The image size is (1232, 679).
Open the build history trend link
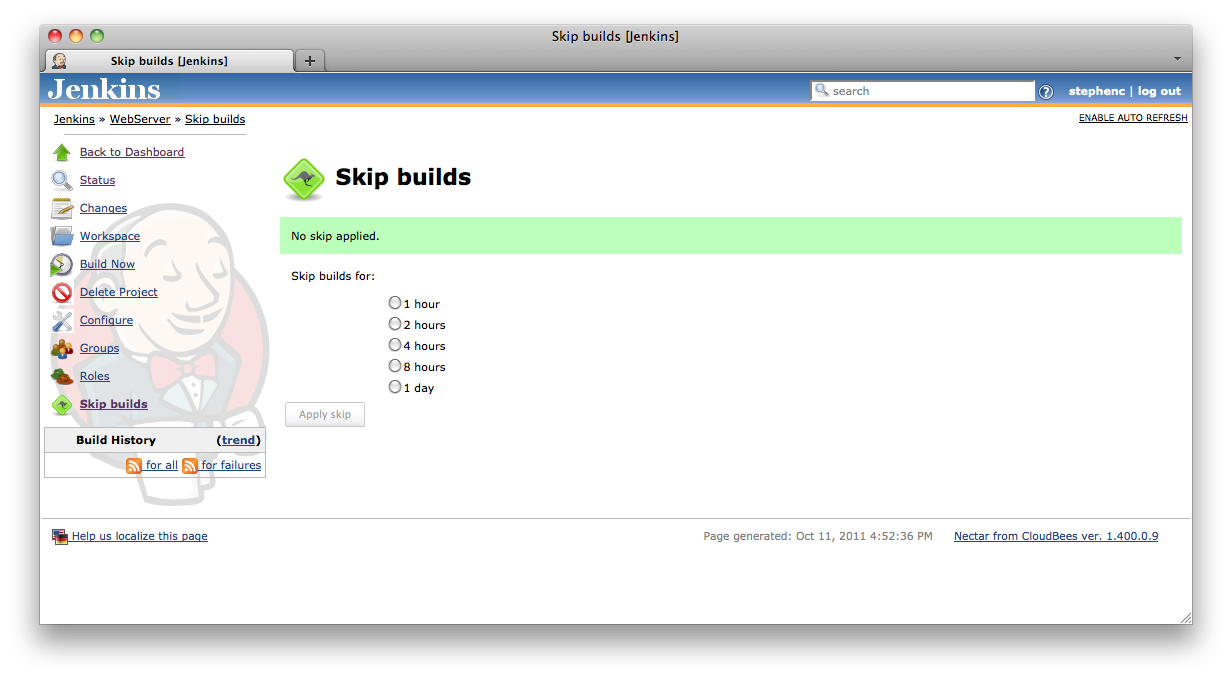239,440
